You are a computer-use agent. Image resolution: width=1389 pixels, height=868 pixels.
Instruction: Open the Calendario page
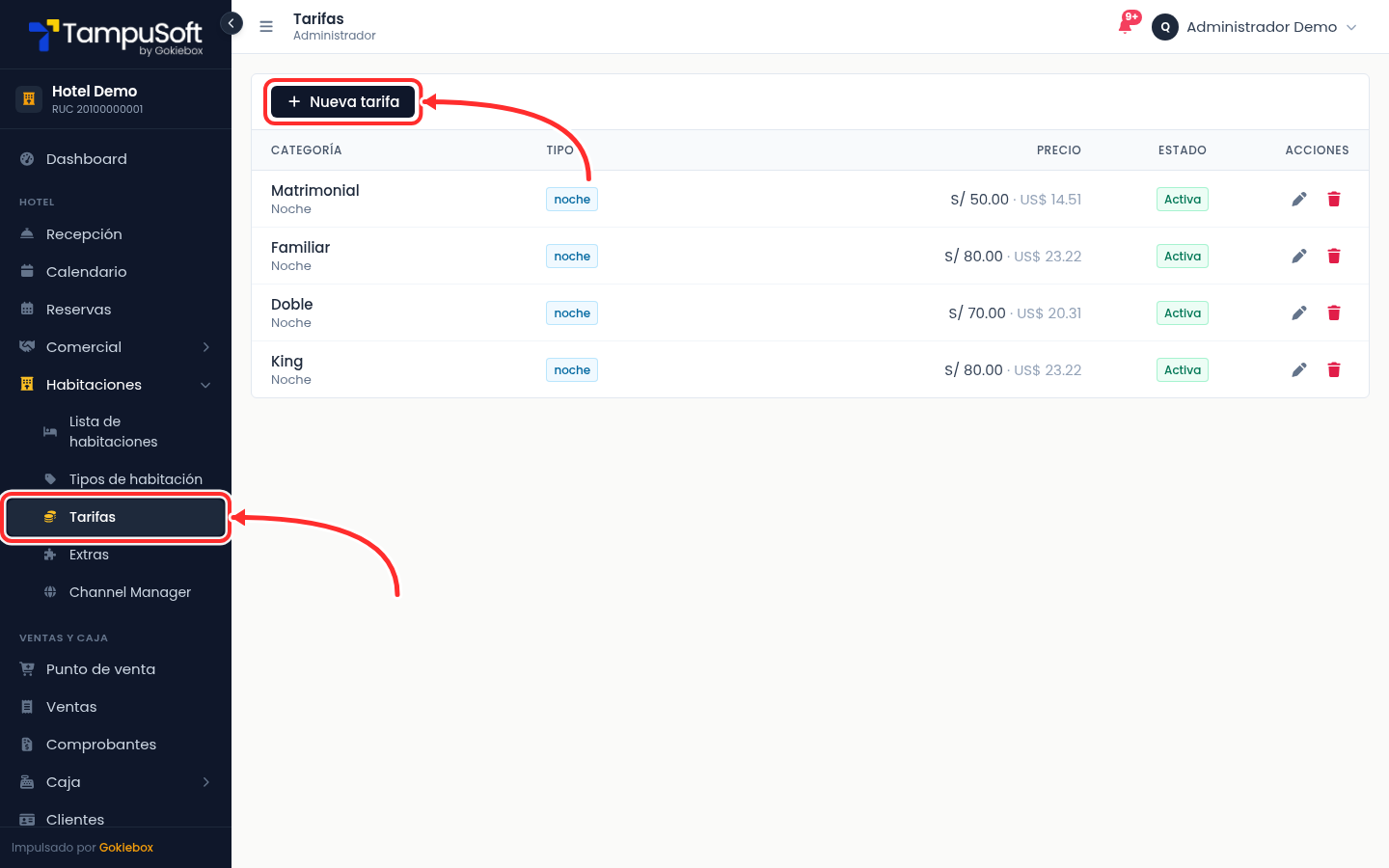116,272
